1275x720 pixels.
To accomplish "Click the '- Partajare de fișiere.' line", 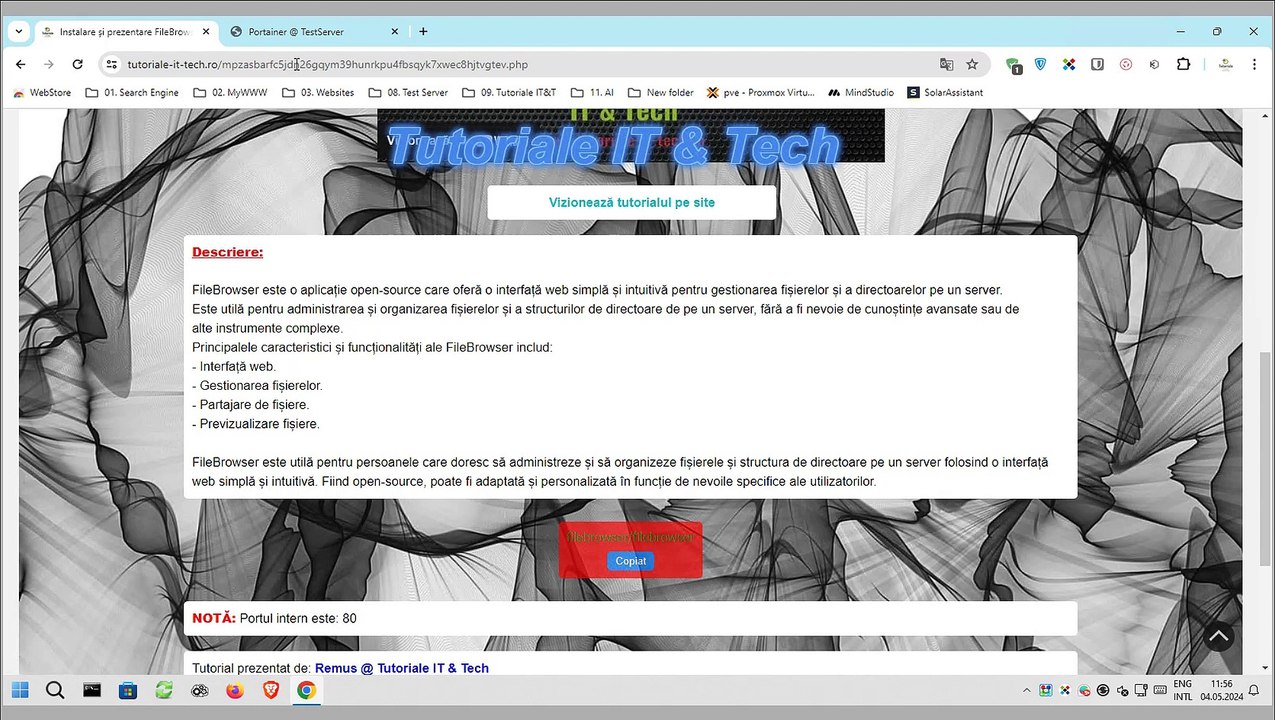I will click(x=250, y=405).
